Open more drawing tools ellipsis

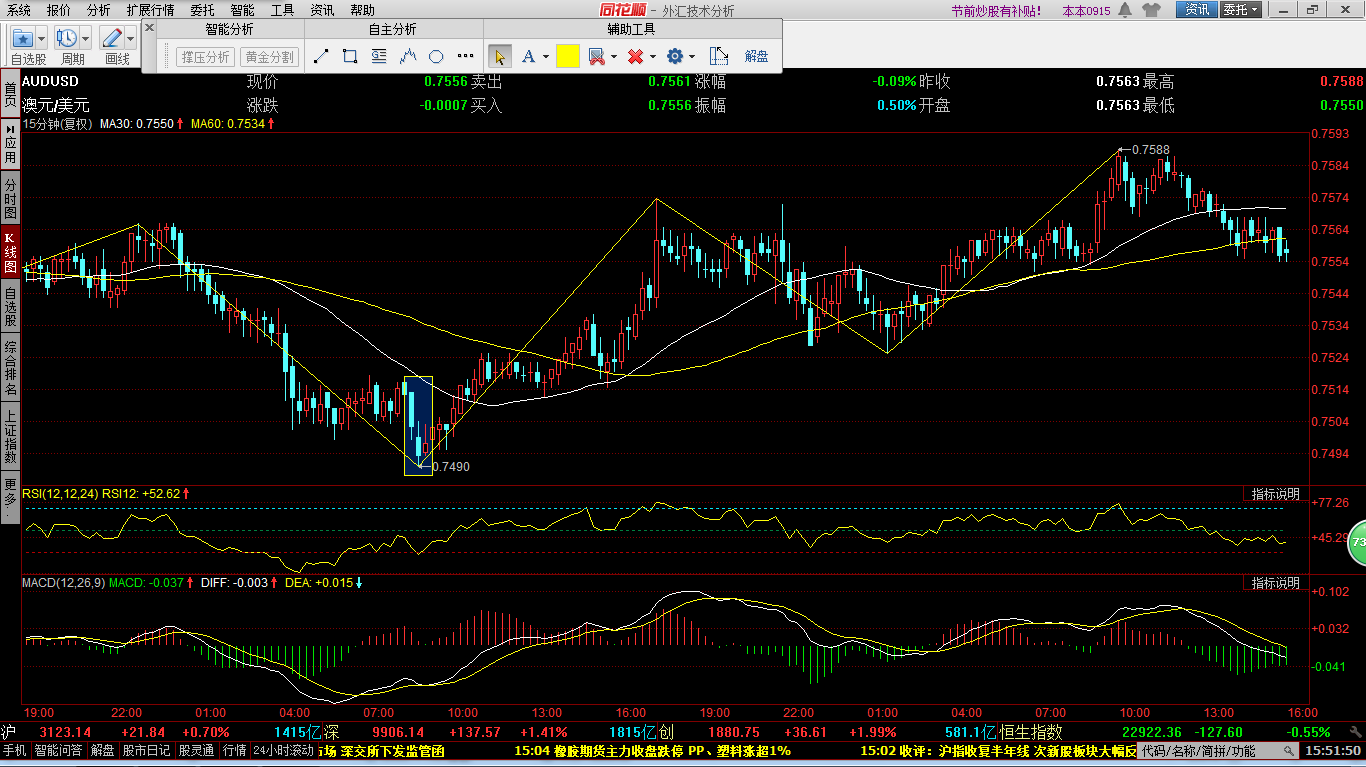(466, 56)
